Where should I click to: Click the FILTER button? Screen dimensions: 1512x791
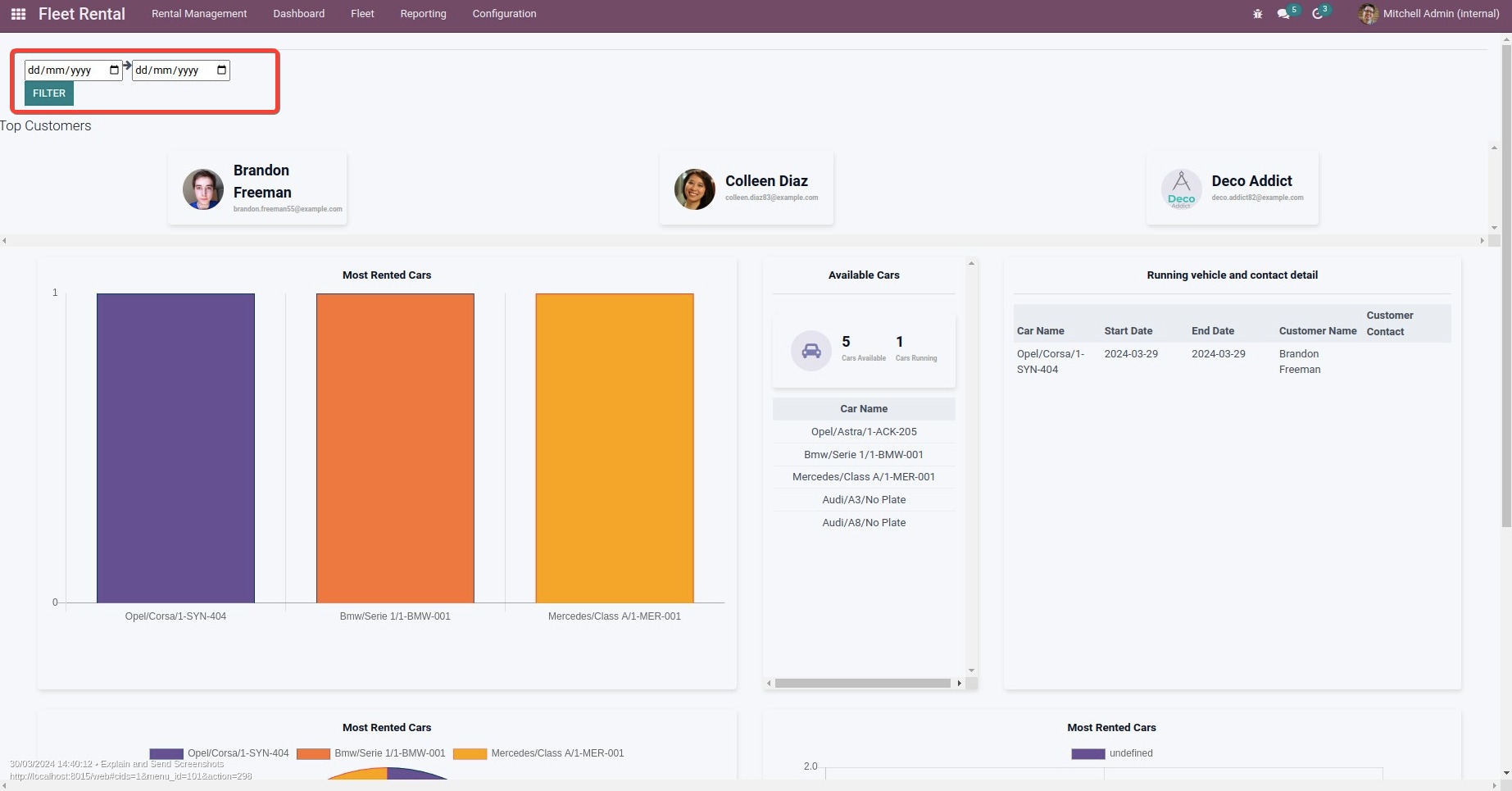[x=49, y=93]
